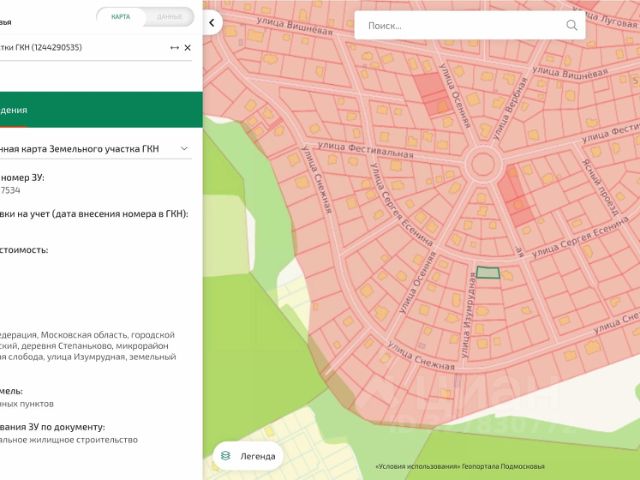The width and height of the screenshot is (640, 480).
Task: Open the Условия использования link
Action: pyautogui.click(x=418, y=466)
